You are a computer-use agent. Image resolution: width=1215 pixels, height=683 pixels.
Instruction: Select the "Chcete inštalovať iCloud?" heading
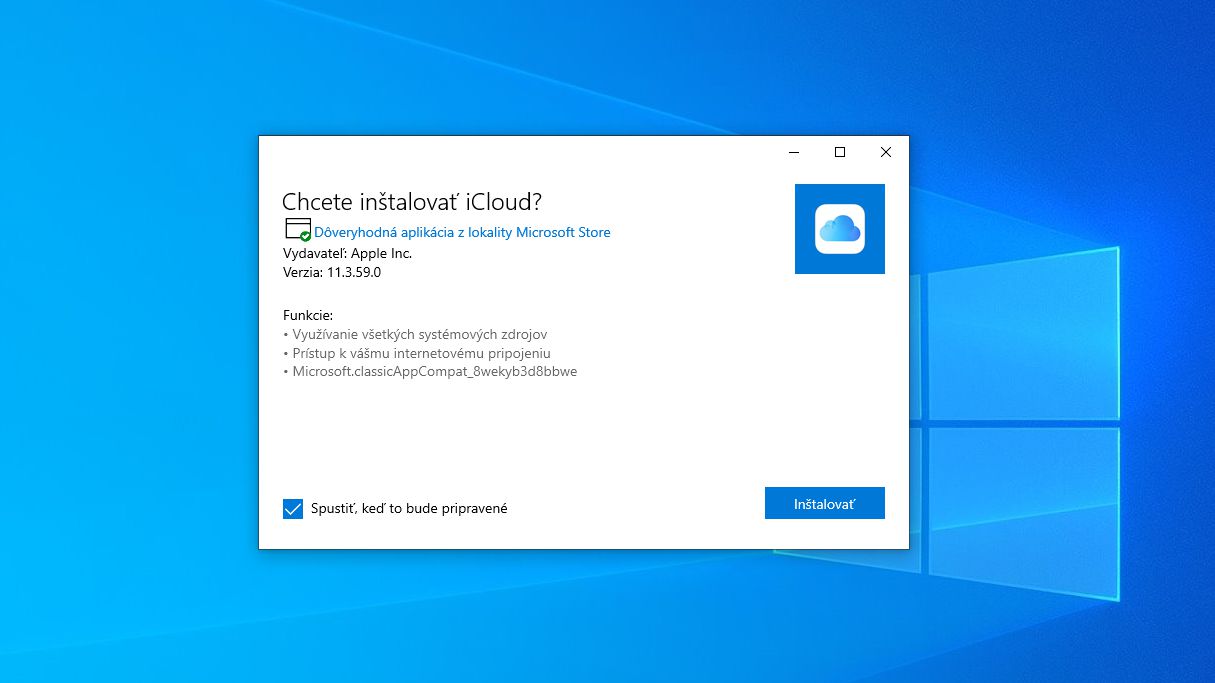pyautogui.click(x=412, y=202)
